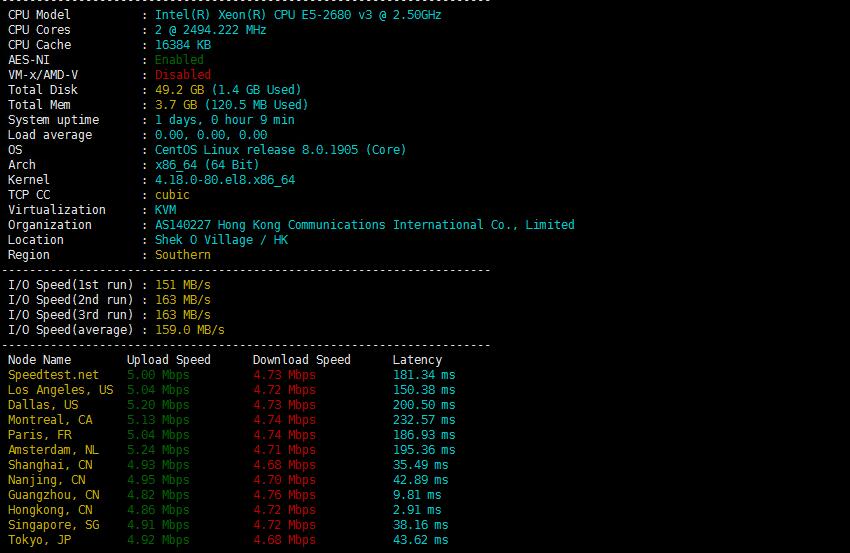Screen dimensions: 850x553
Task: Click the 'Download Speed' column header
Action: [302, 360]
